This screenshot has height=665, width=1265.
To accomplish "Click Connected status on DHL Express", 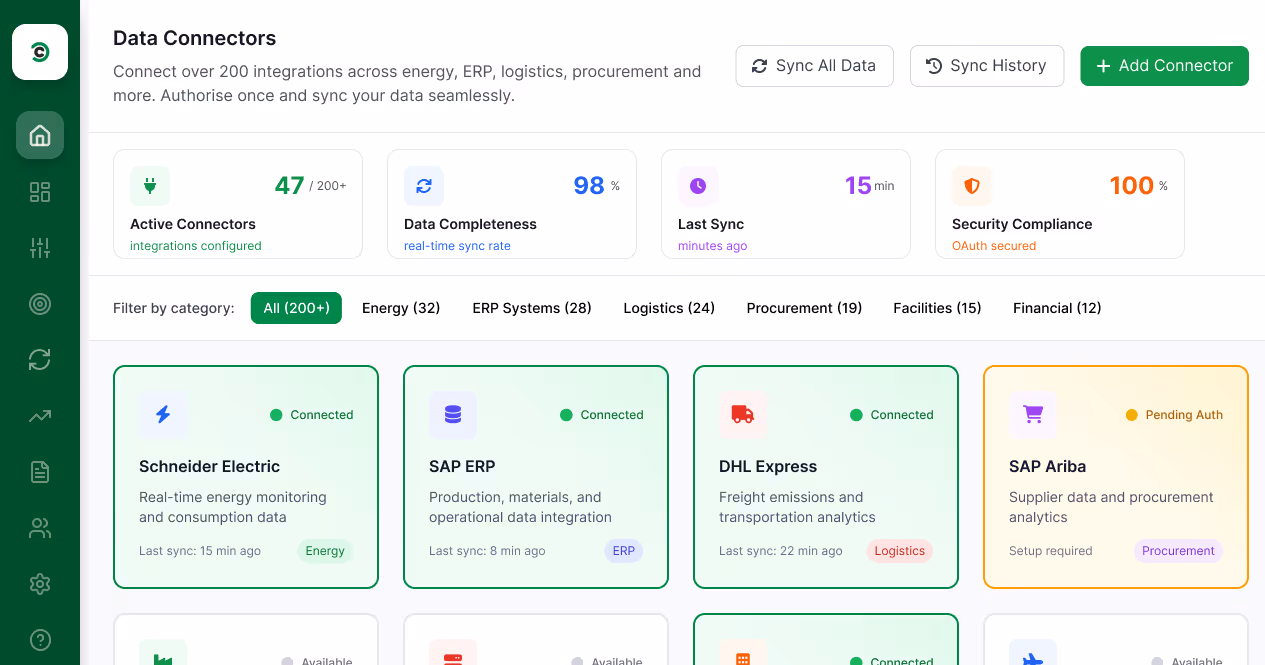I will pos(892,415).
